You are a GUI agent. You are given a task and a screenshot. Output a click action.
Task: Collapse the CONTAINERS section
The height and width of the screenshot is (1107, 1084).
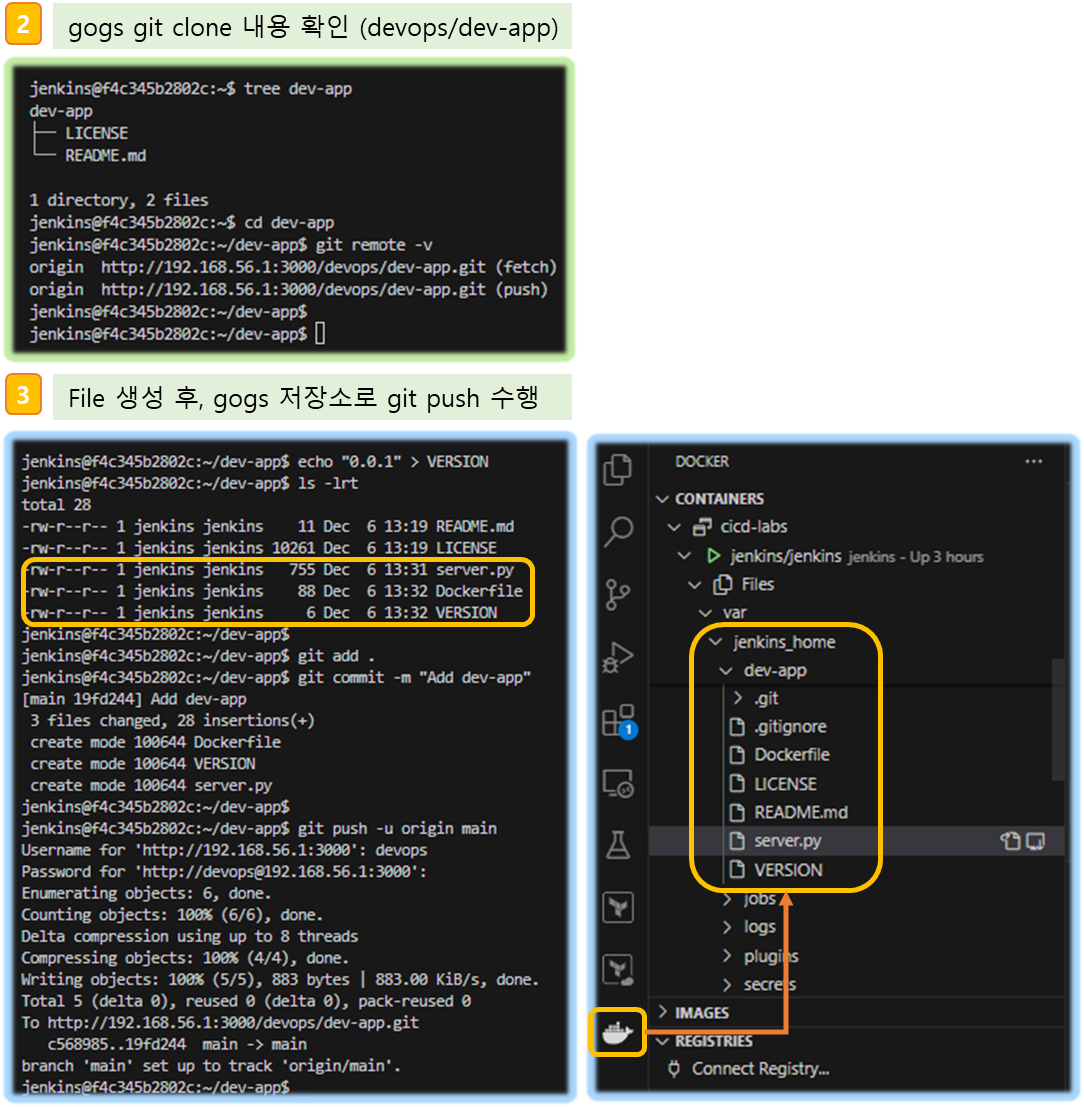(x=662, y=499)
